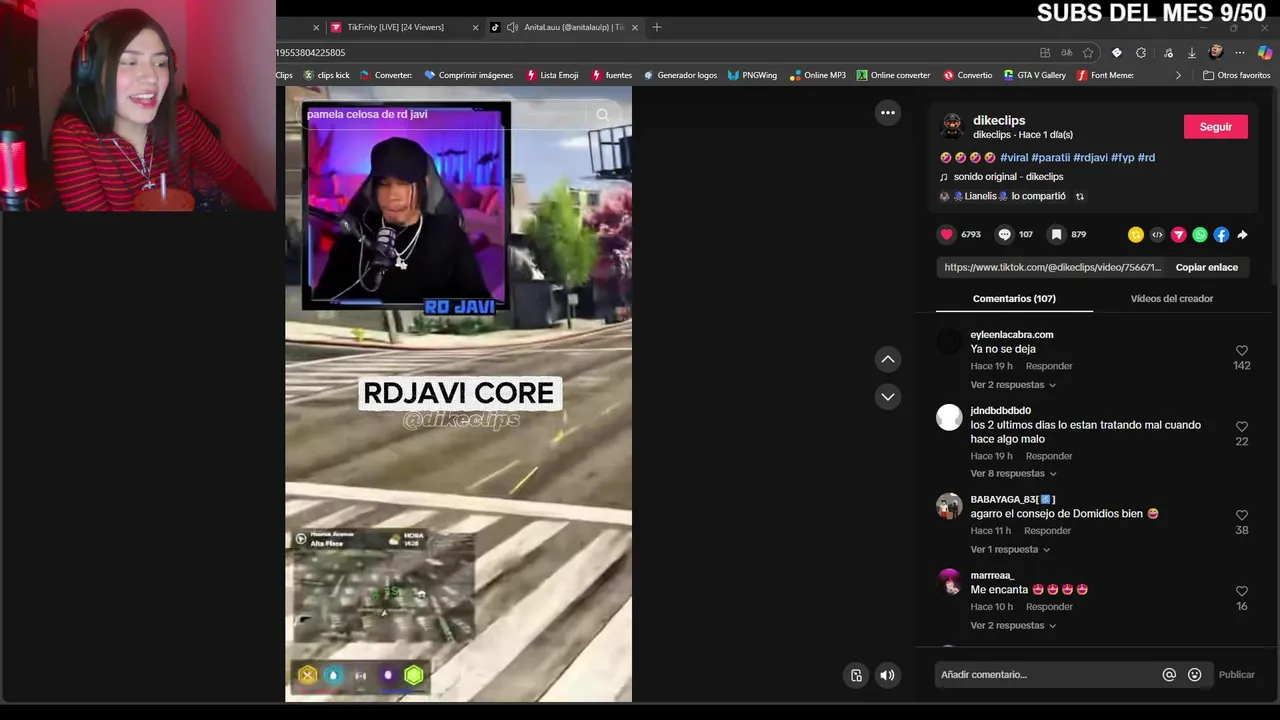Mute the video volume speaker
This screenshot has height=720, width=1280.
point(887,675)
